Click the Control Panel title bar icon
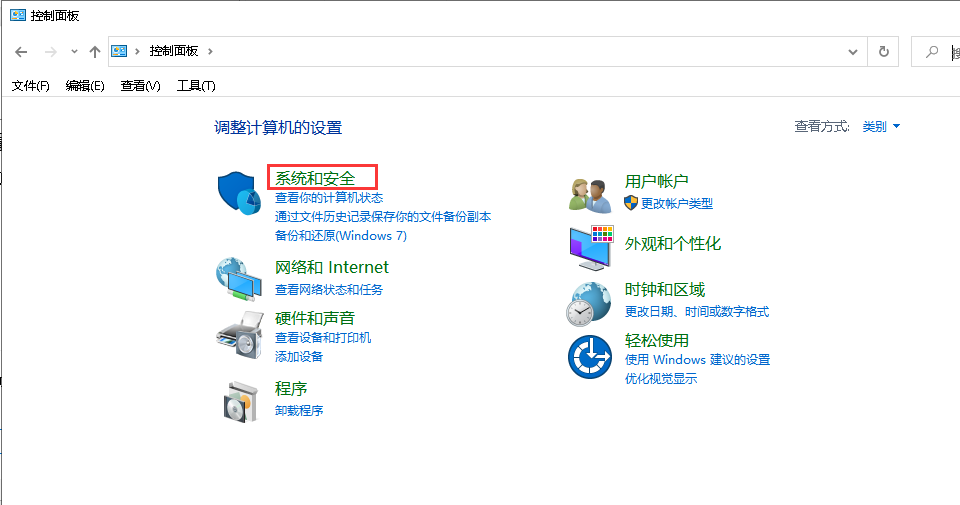 [18, 15]
